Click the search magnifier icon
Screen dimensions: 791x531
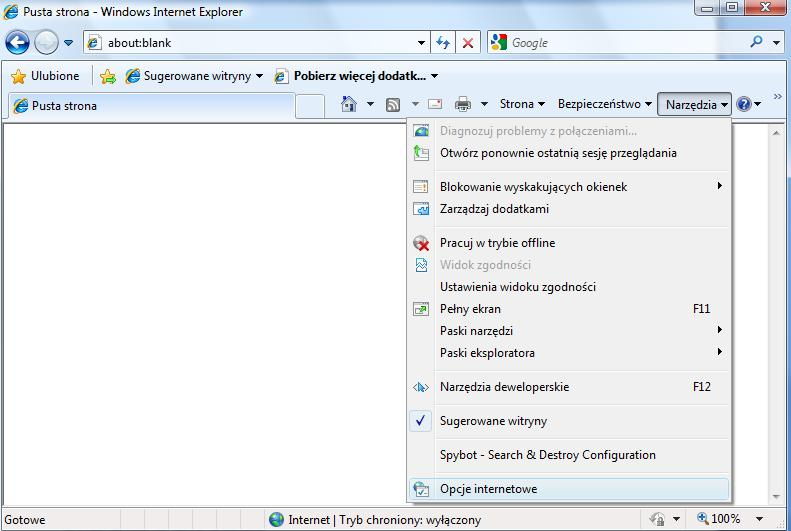pyautogui.click(x=756, y=42)
